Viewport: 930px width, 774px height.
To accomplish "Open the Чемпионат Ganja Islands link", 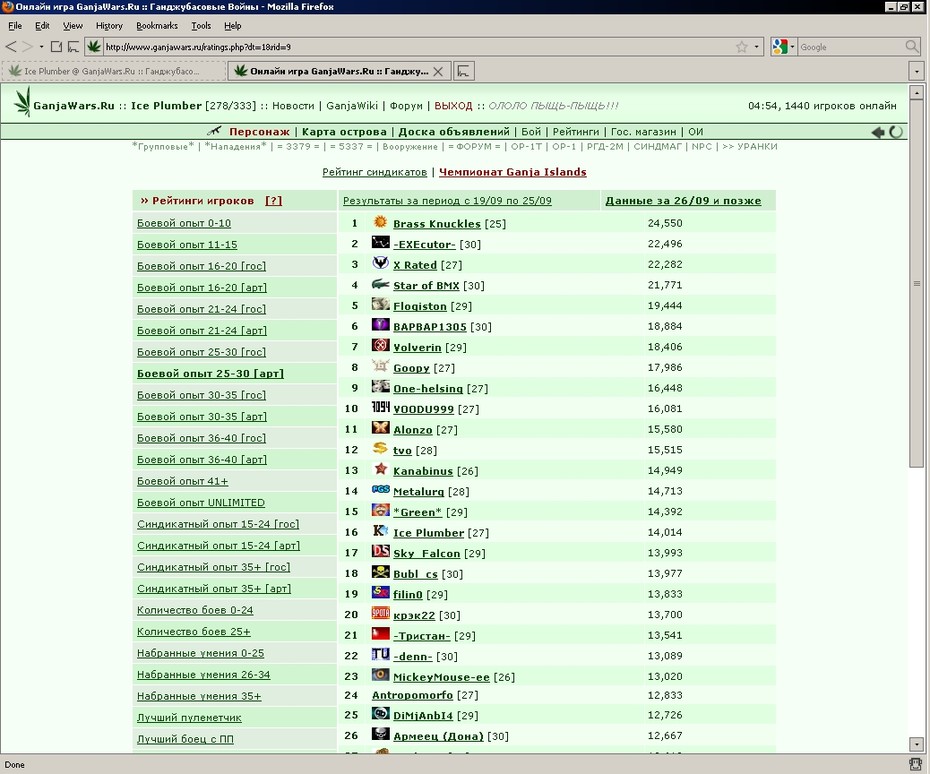I will point(512,172).
